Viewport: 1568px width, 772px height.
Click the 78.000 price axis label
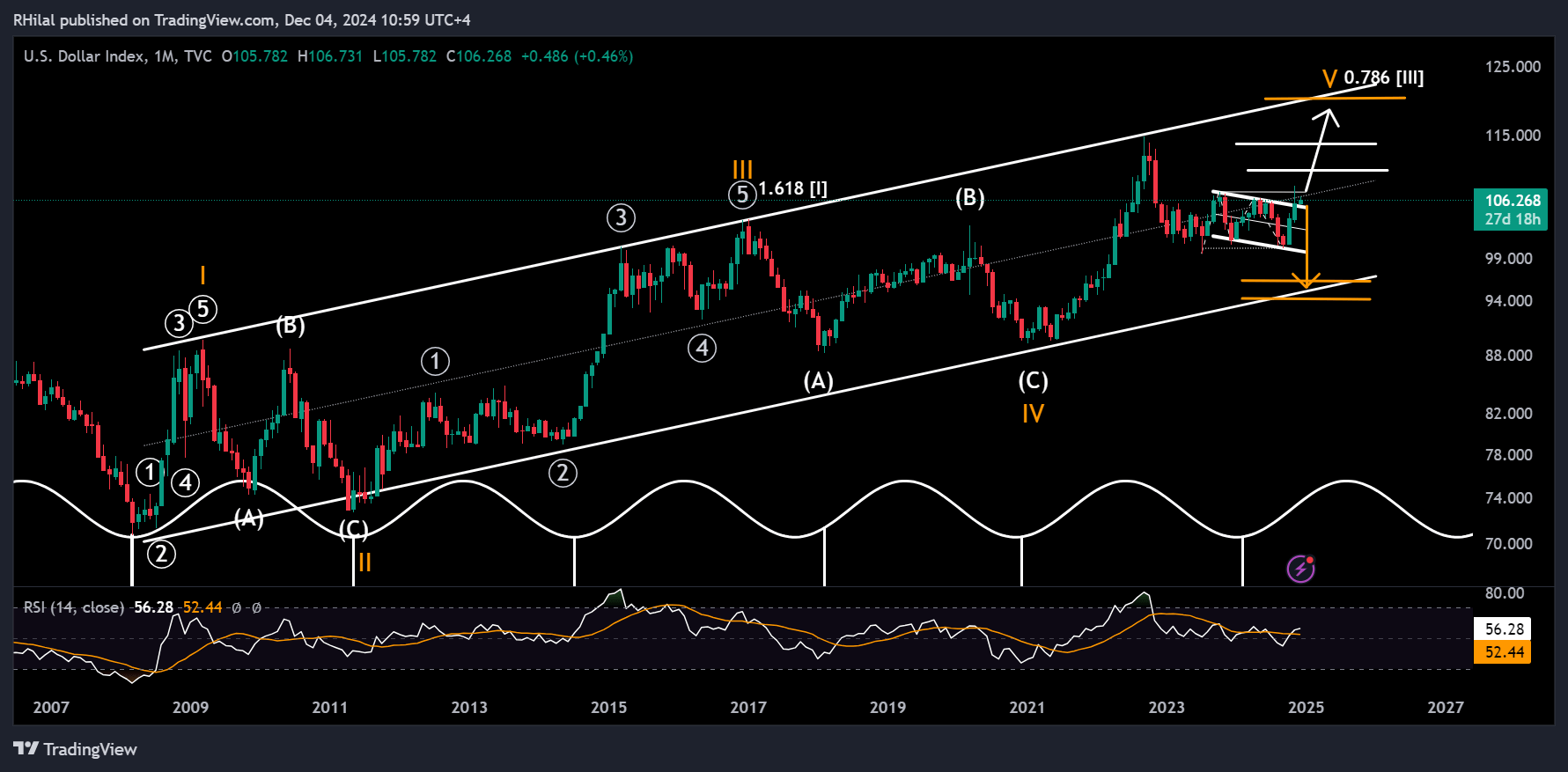click(x=1509, y=455)
